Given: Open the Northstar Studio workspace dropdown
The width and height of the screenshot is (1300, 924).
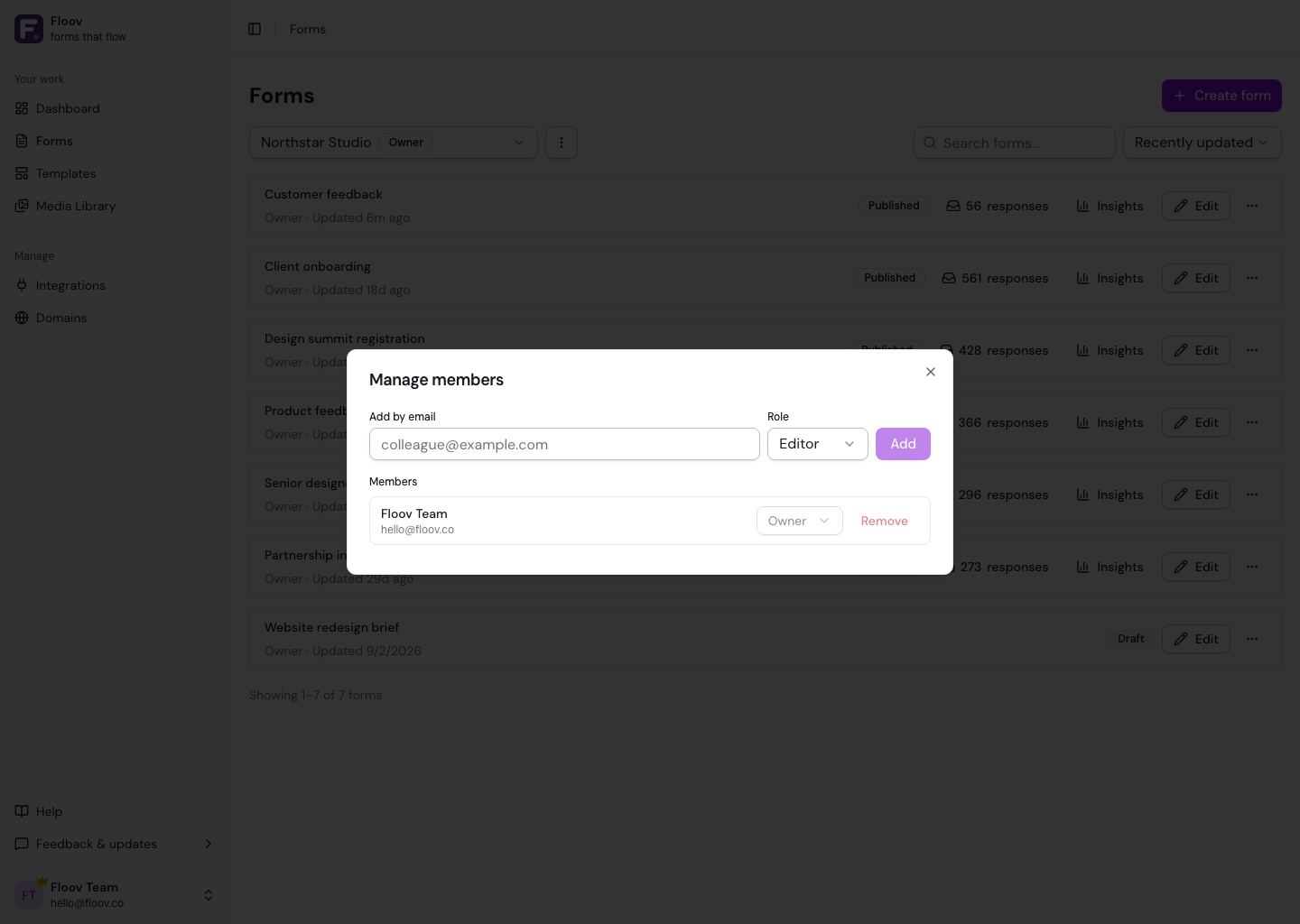Looking at the screenshot, I should click(394, 143).
